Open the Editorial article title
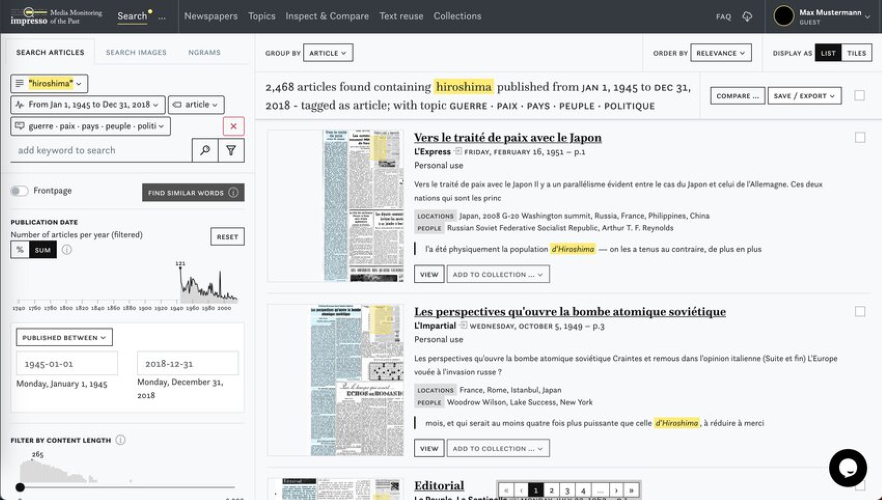 (x=439, y=485)
